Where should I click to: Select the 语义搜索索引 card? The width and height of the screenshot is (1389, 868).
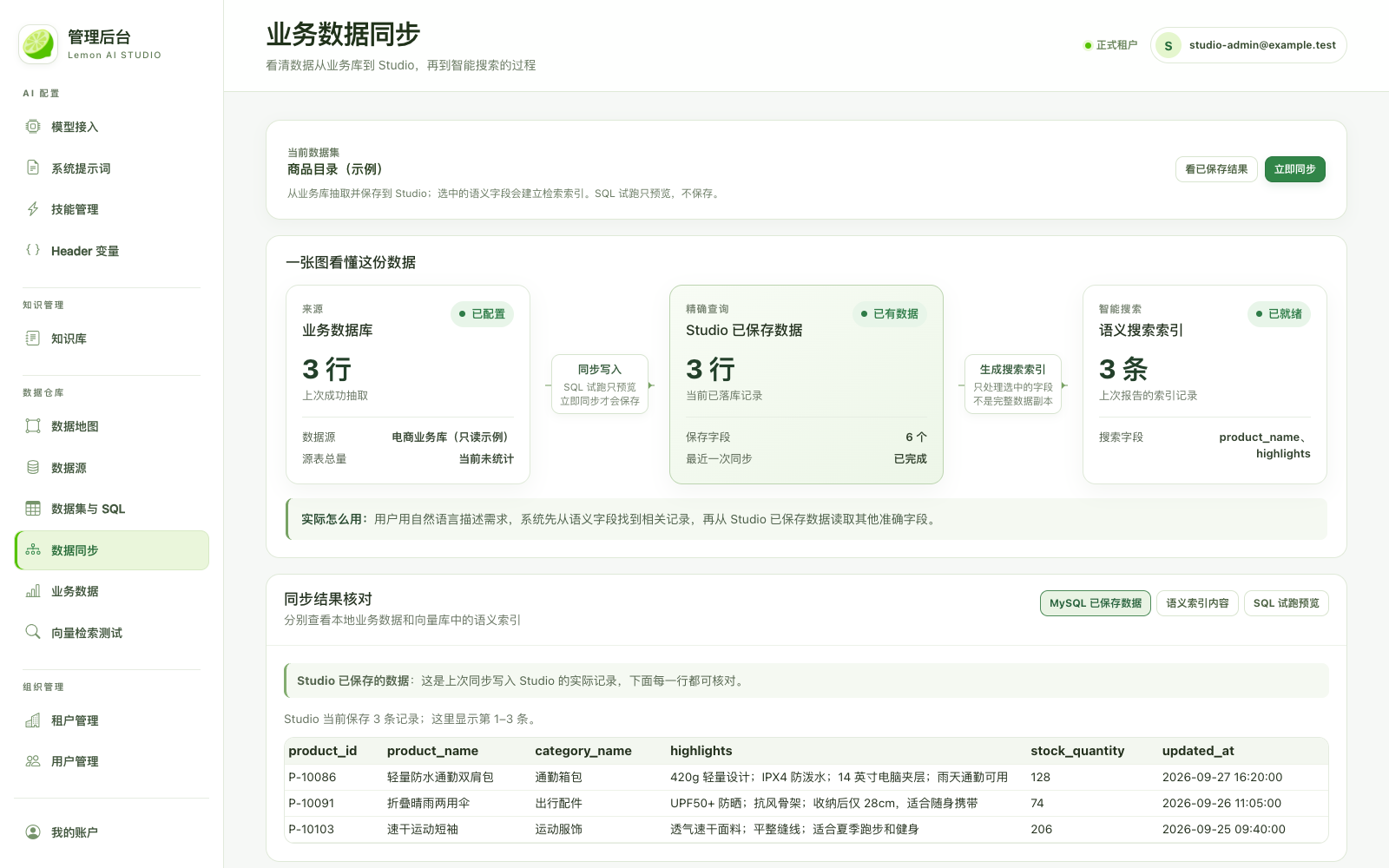click(1205, 385)
